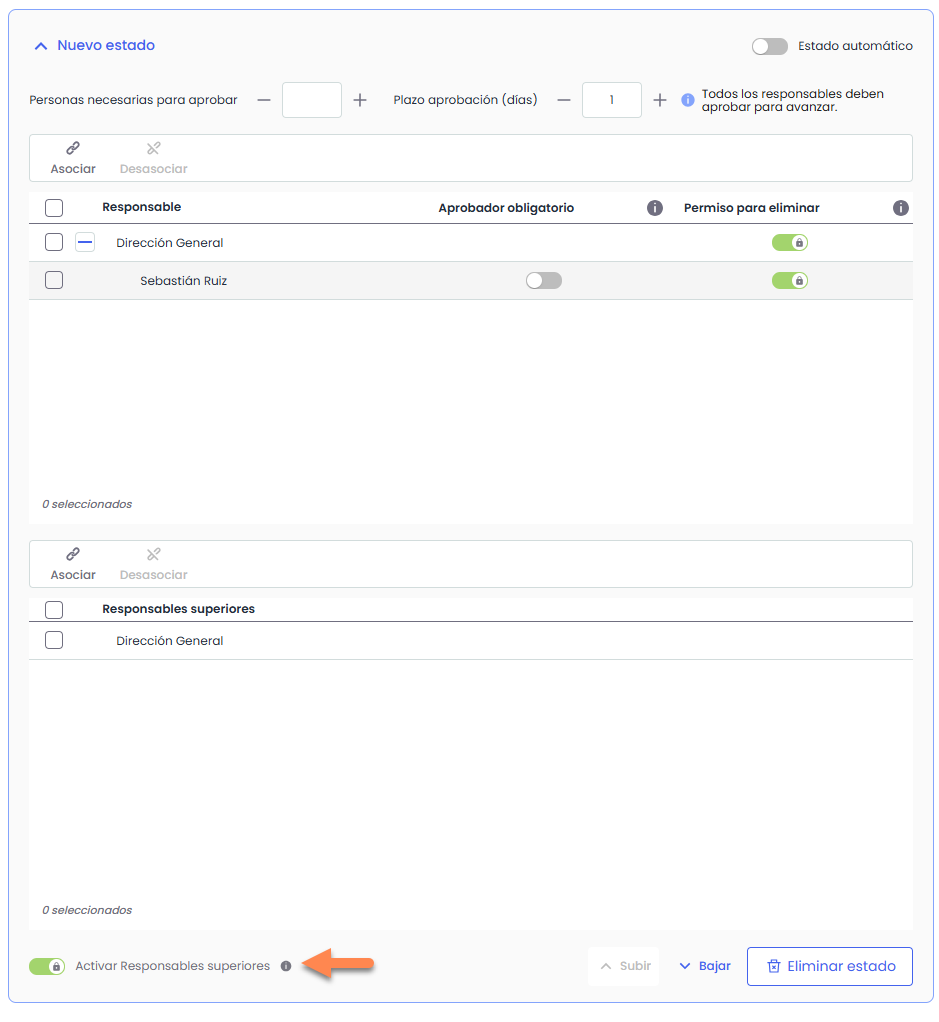Decrease Plazo aprobación days with minus
This screenshot has height=1022, width=939.
click(x=564, y=100)
